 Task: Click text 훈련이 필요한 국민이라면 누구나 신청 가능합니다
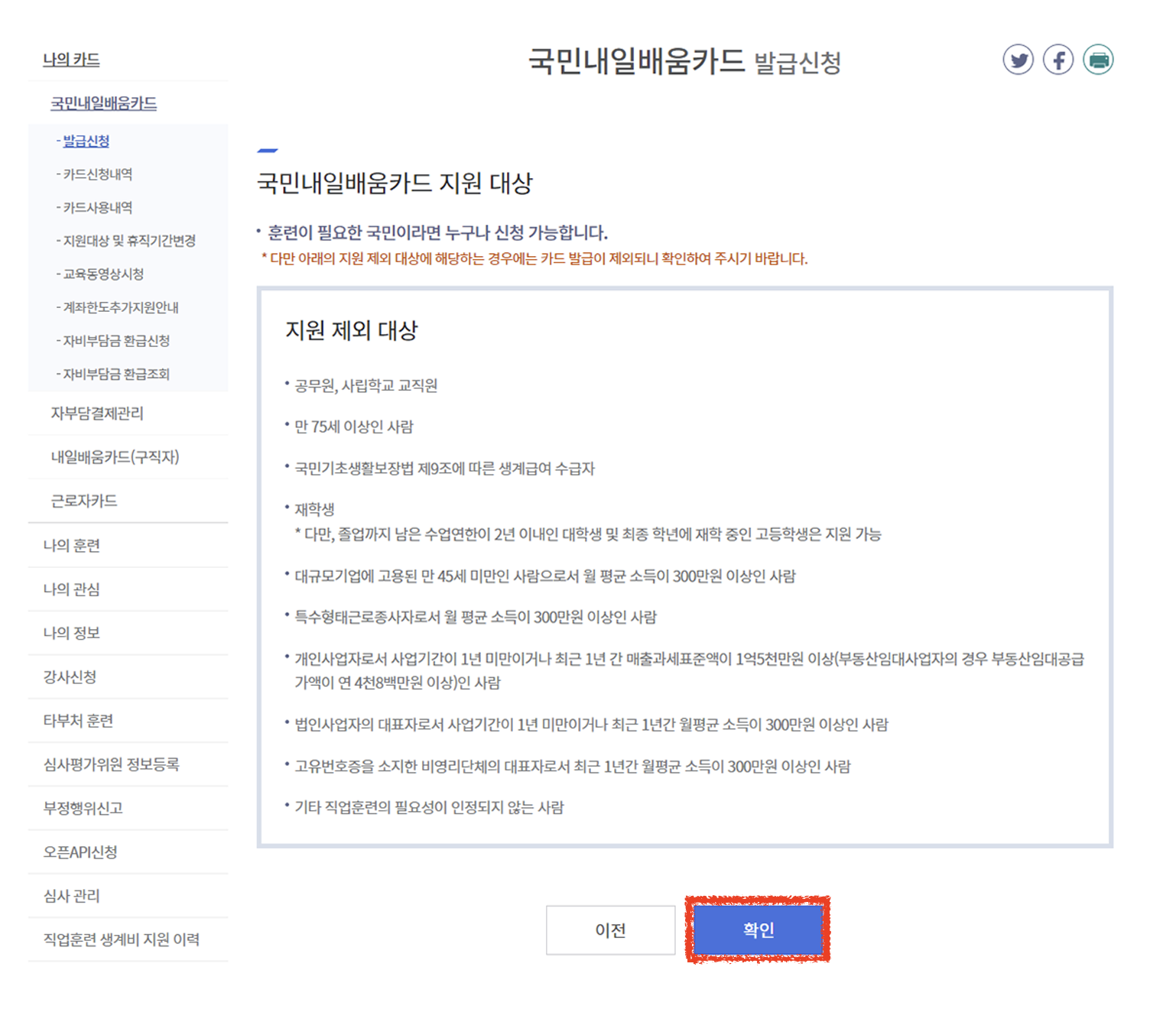pos(437,232)
